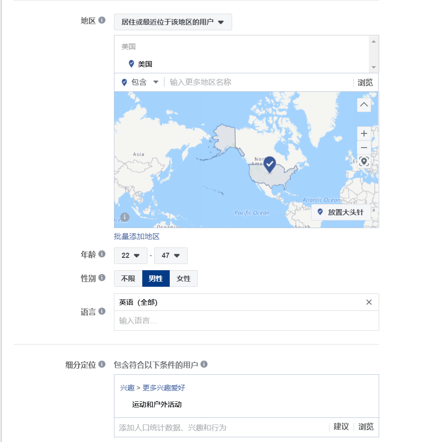The width and height of the screenshot is (436, 444).
Task: Click the info icon next to 语言
Action: pyautogui.click(x=102, y=311)
